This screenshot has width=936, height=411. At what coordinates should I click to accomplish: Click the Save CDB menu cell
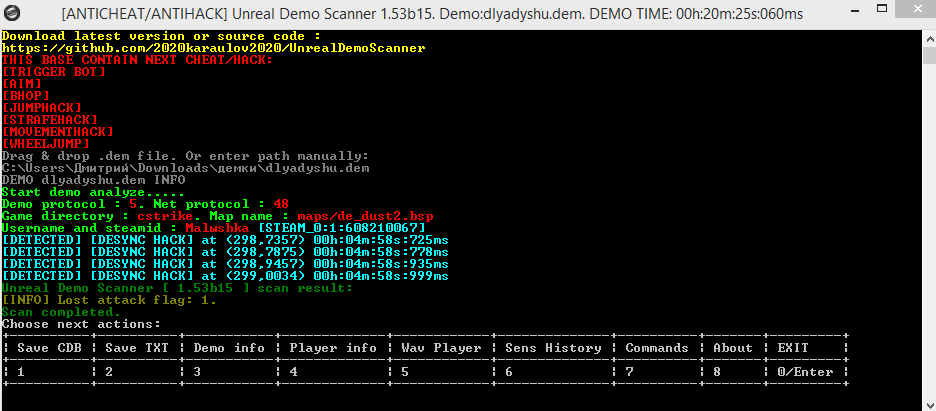click(x=49, y=348)
